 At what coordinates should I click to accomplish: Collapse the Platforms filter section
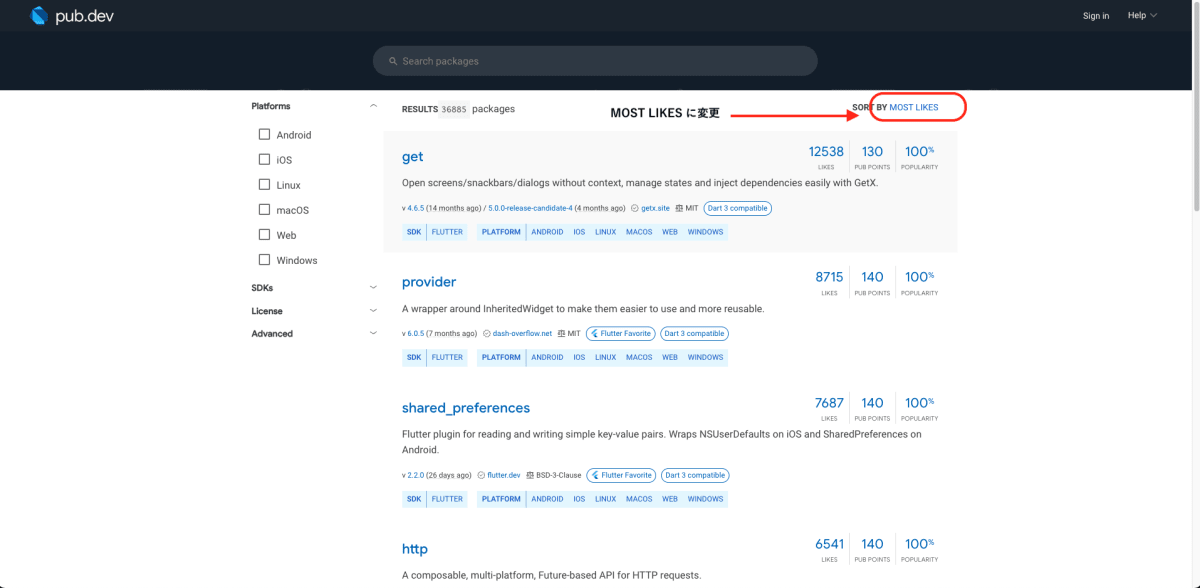pyautogui.click(x=373, y=106)
